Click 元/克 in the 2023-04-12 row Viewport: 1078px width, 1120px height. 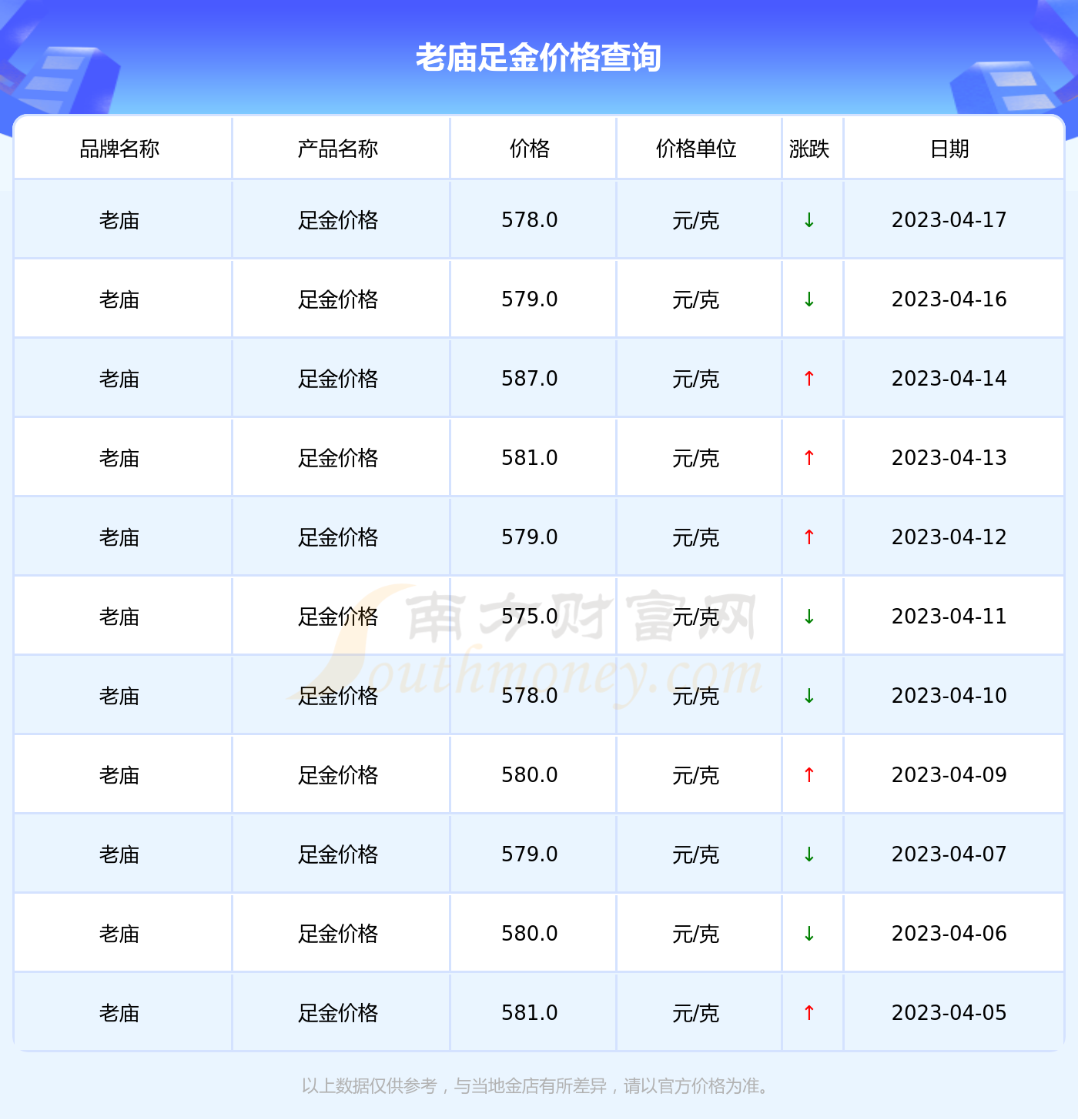coord(696,538)
